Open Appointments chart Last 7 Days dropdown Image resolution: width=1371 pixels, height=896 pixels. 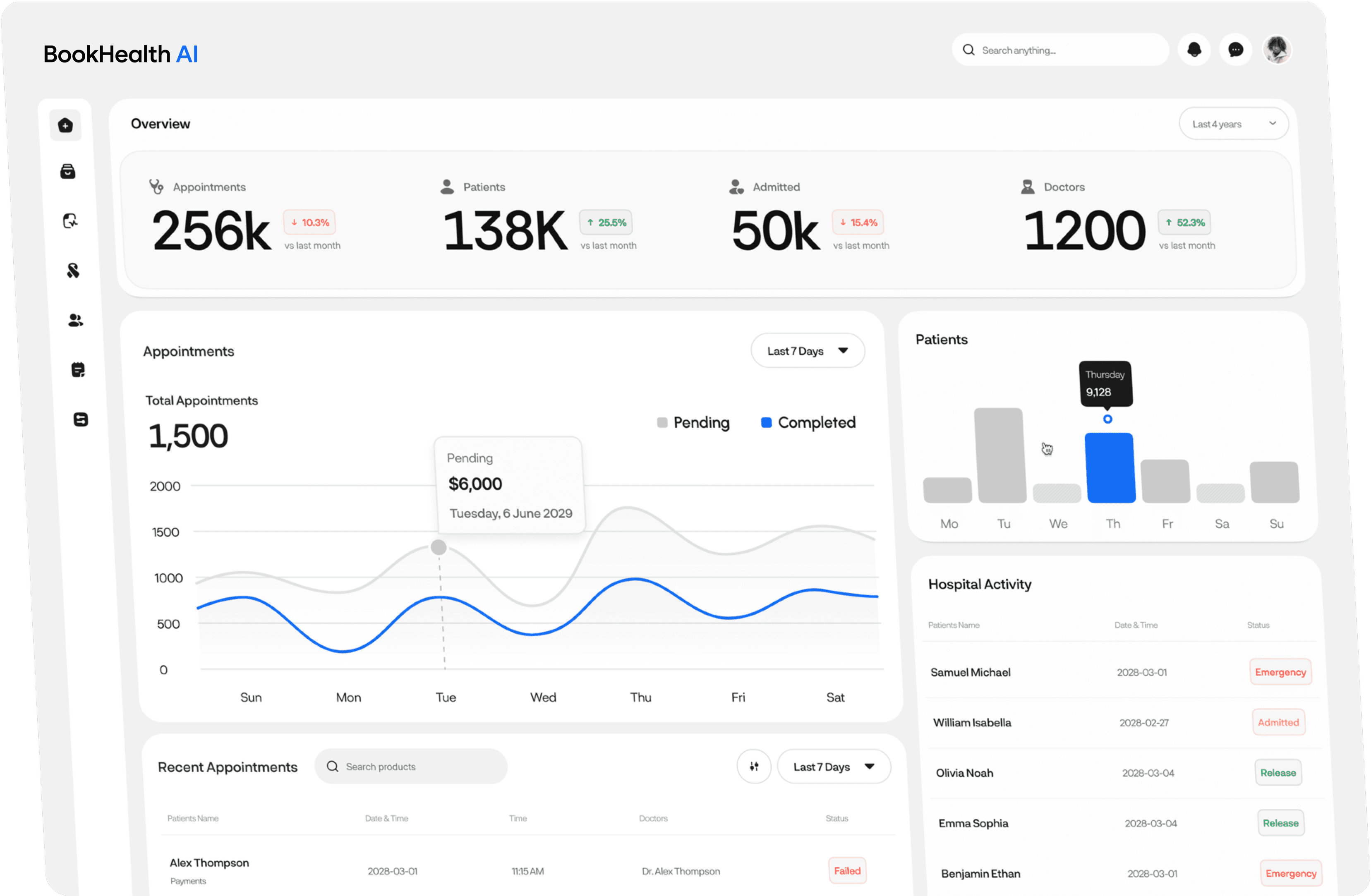pos(807,351)
